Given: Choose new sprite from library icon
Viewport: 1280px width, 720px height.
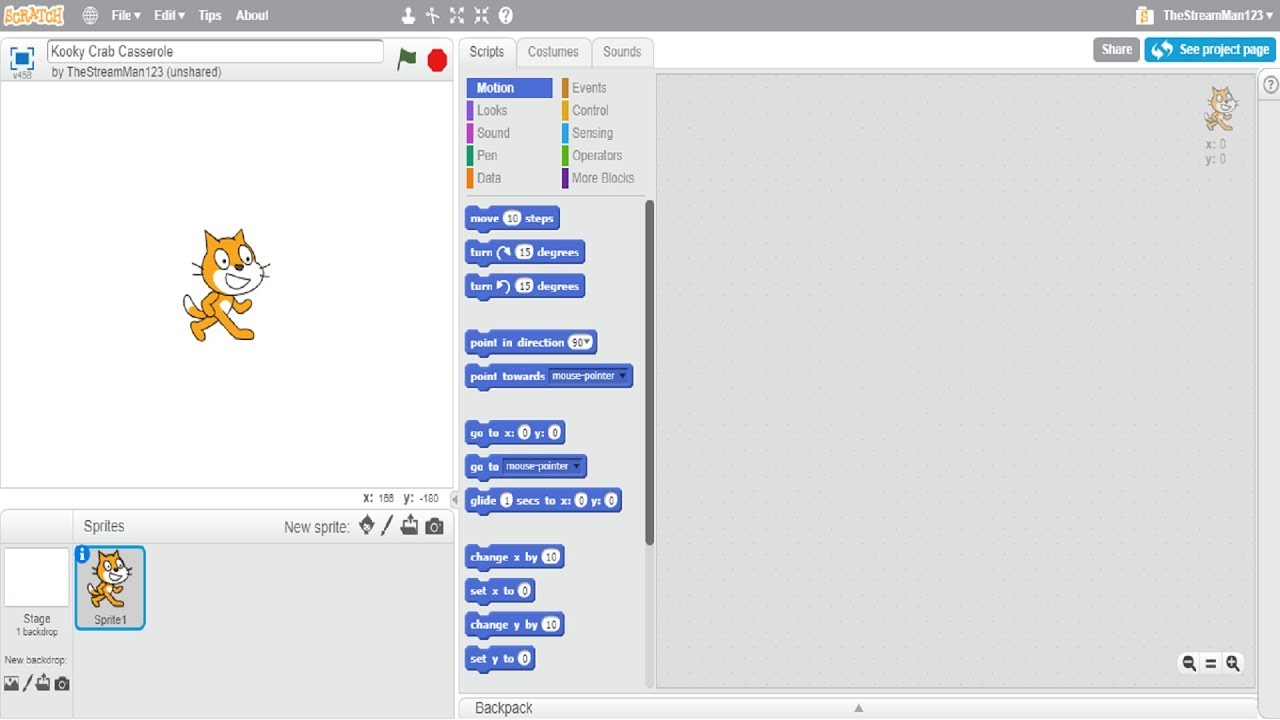Looking at the screenshot, I should [367, 525].
